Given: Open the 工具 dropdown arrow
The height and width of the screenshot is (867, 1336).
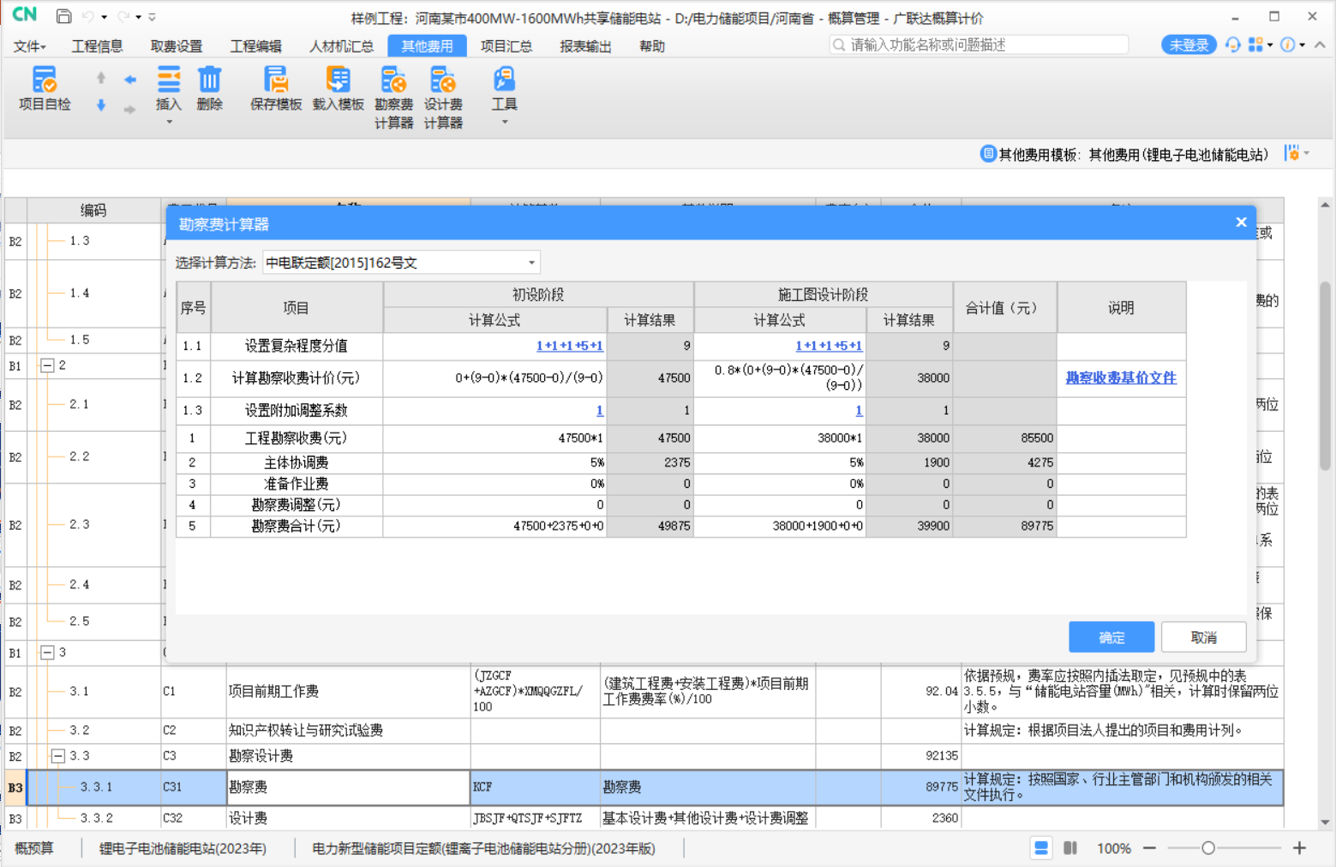Looking at the screenshot, I should 504,123.
